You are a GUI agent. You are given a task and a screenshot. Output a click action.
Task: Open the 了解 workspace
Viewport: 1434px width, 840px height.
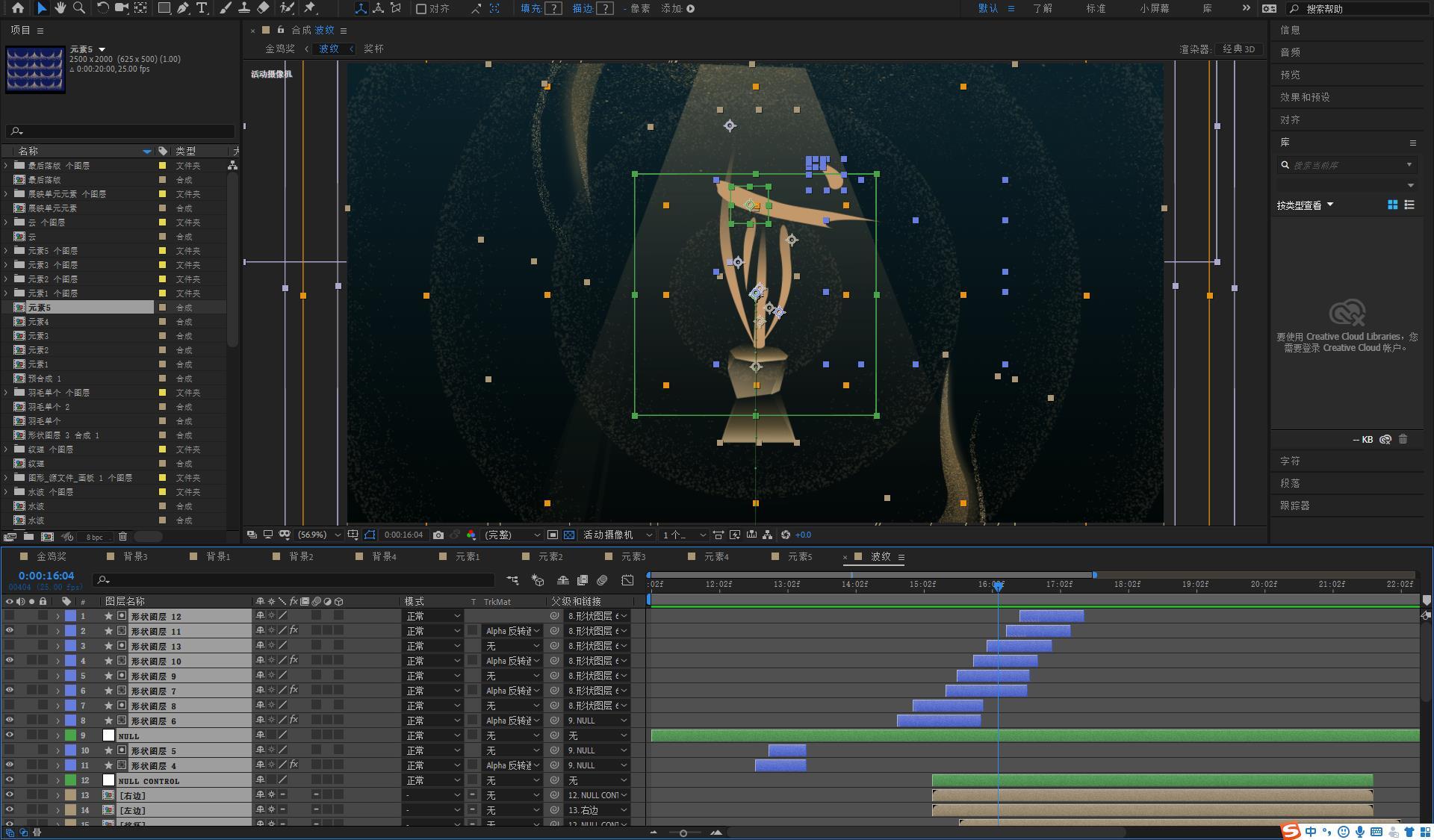point(1043,8)
